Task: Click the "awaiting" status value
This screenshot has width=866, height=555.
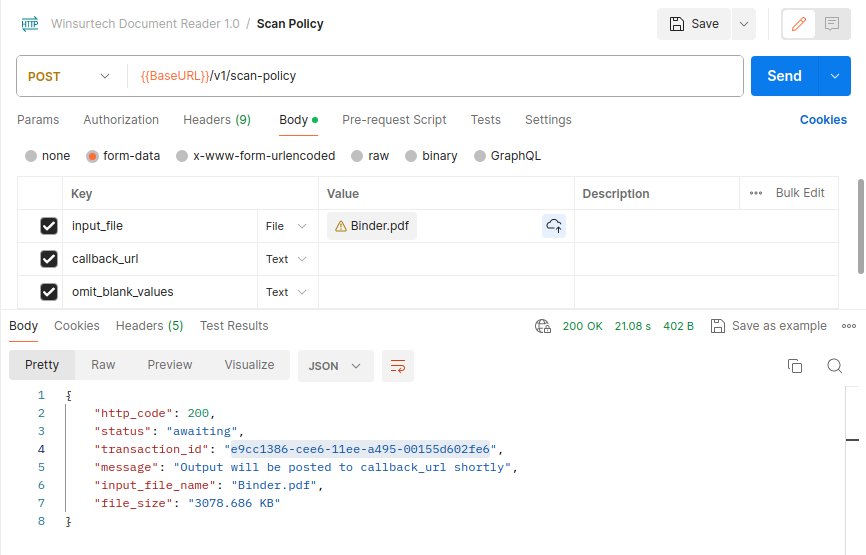Action: click(202, 431)
